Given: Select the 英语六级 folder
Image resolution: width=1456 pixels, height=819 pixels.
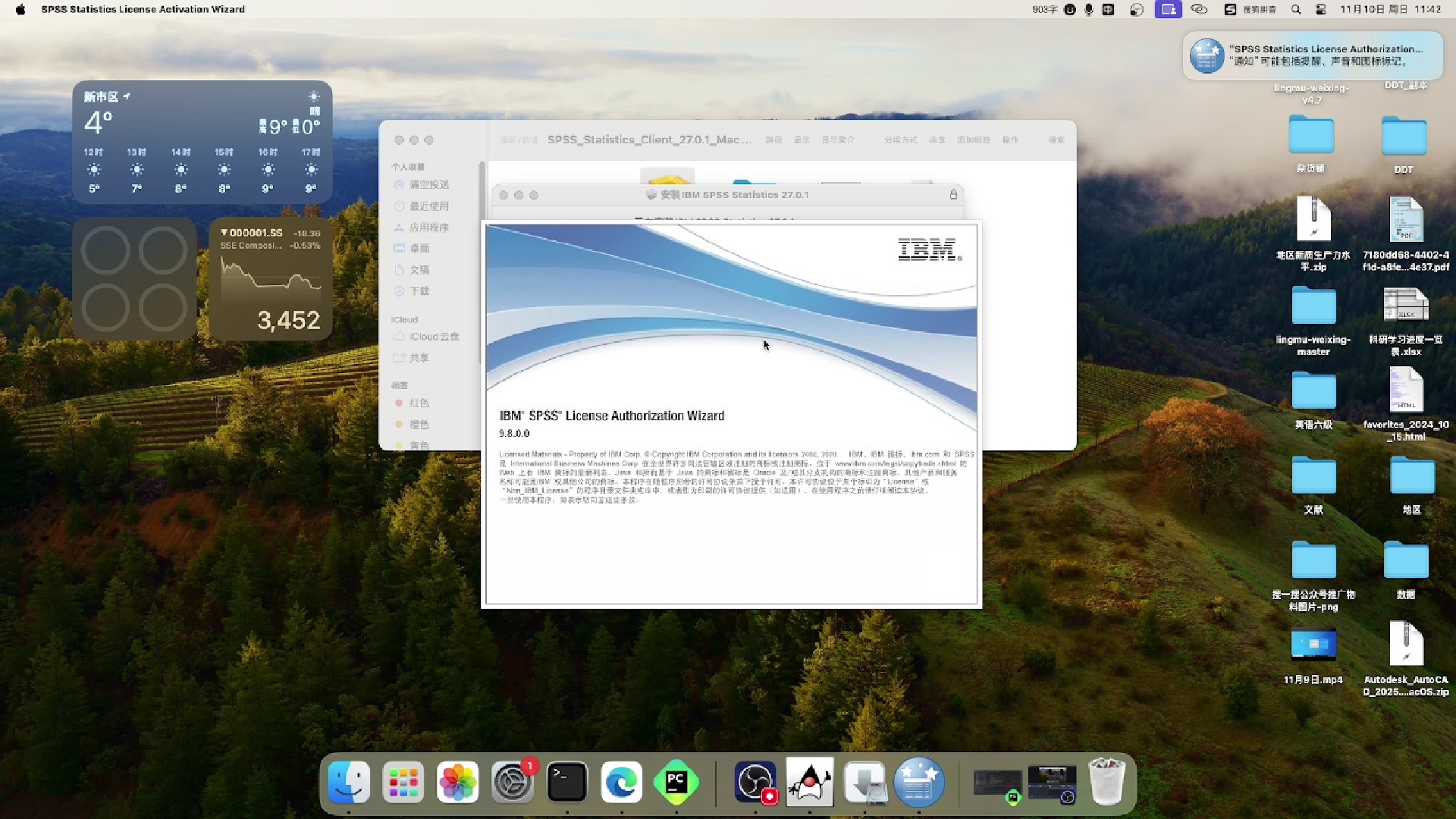Looking at the screenshot, I should [1313, 400].
